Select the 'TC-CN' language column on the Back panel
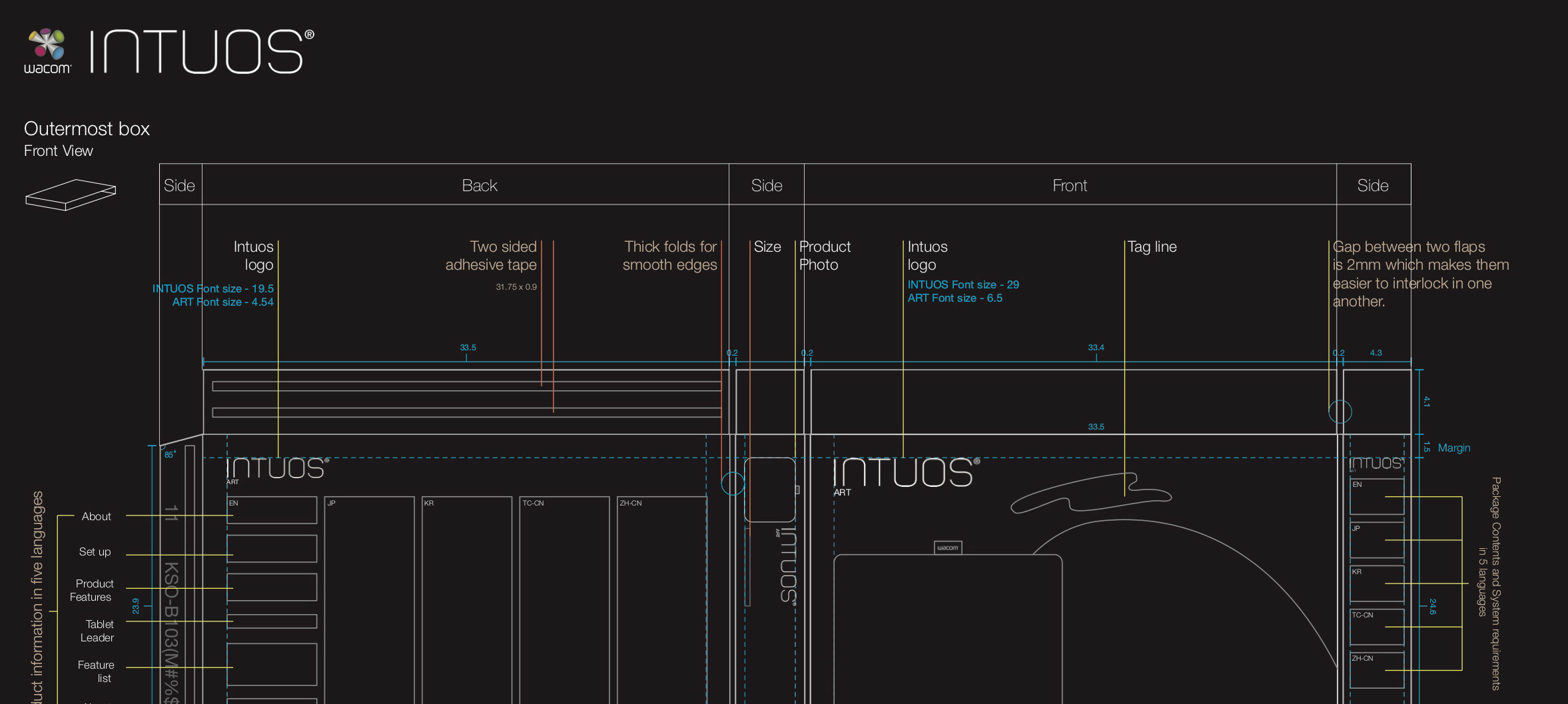Image resolution: width=1568 pixels, height=704 pixels. [565, 600]
